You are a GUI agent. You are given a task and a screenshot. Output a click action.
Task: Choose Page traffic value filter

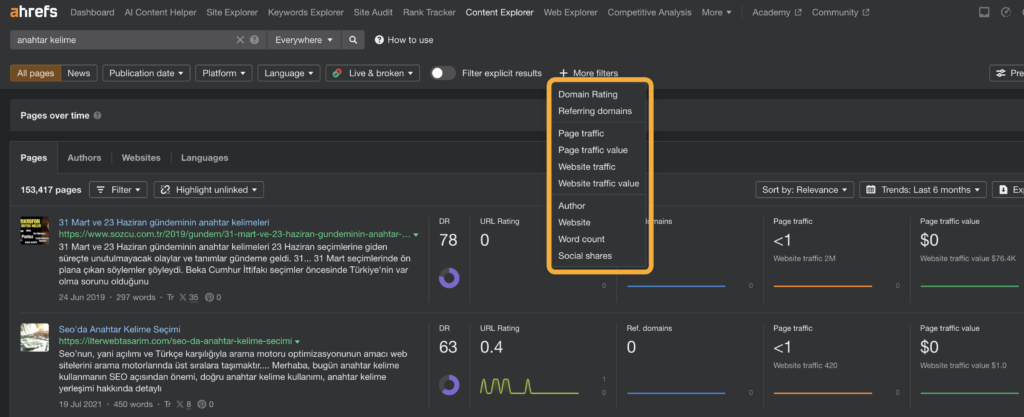click(x=593, y=150)
